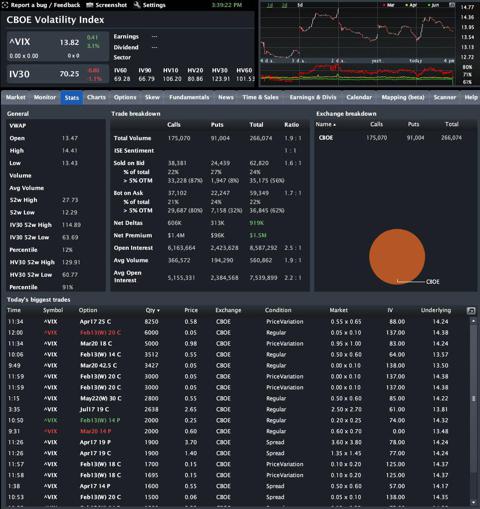Viewport: 480px width, 509px height.
Task: Click the trades list scroll-down arrow
Action: pos(473,502)
